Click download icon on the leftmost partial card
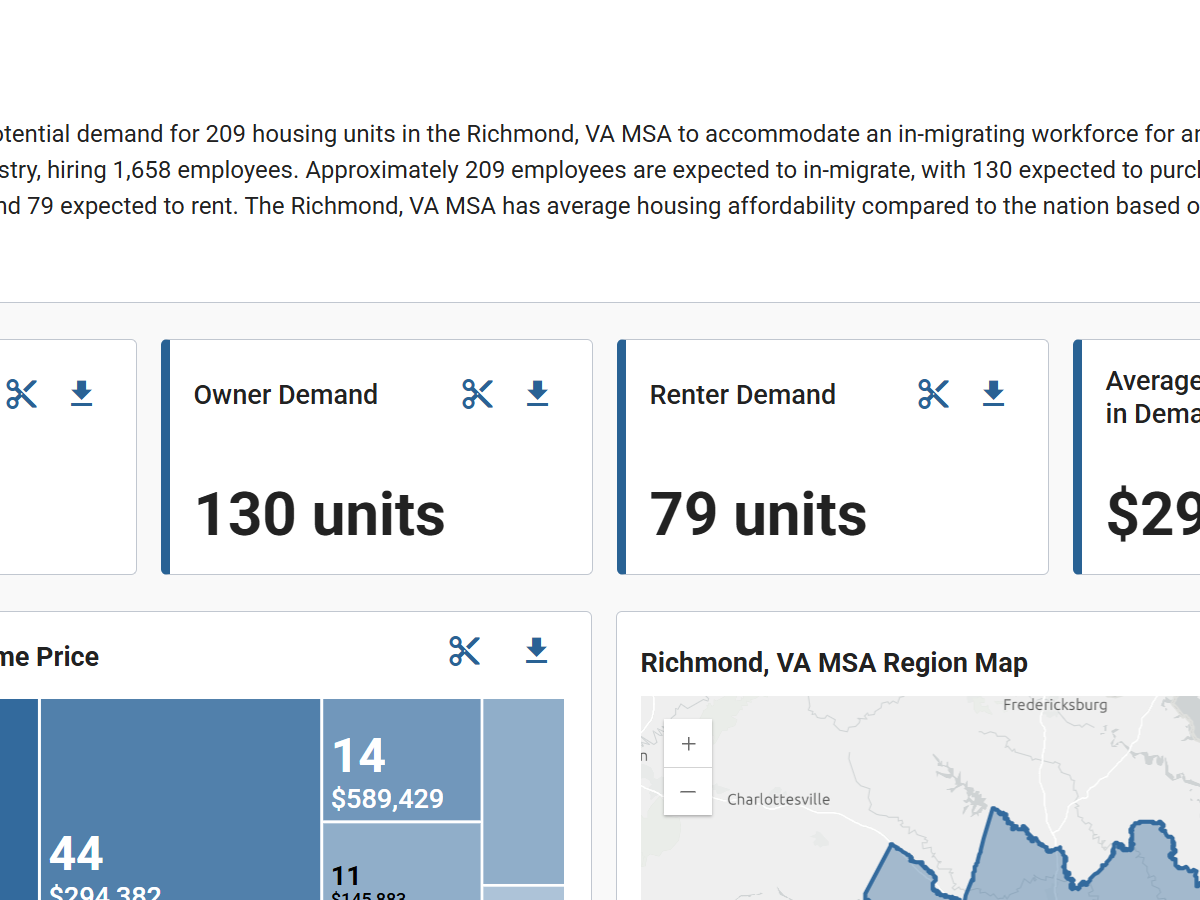 [82, 394]
